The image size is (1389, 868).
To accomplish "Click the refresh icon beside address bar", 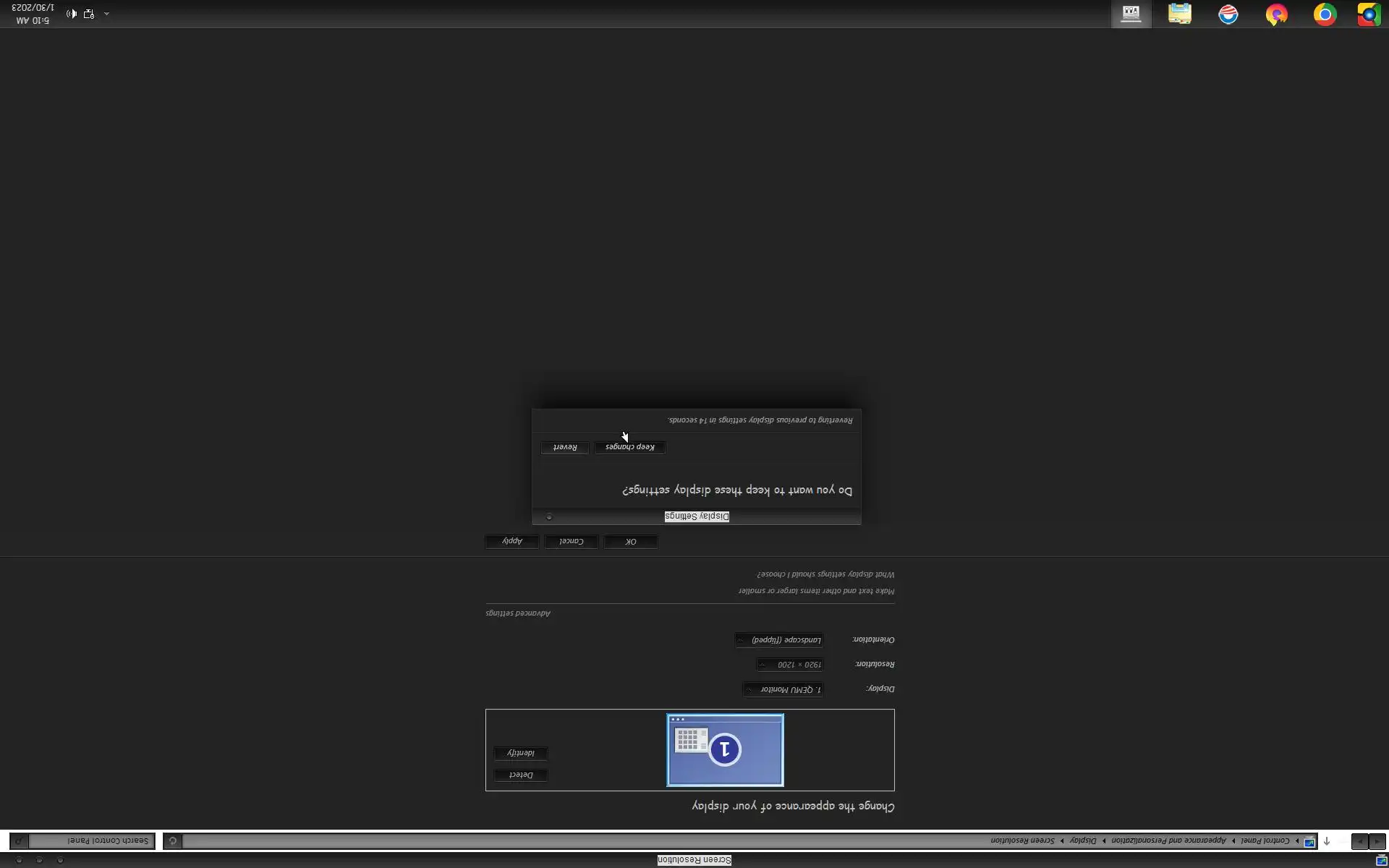I will point(173,841).
